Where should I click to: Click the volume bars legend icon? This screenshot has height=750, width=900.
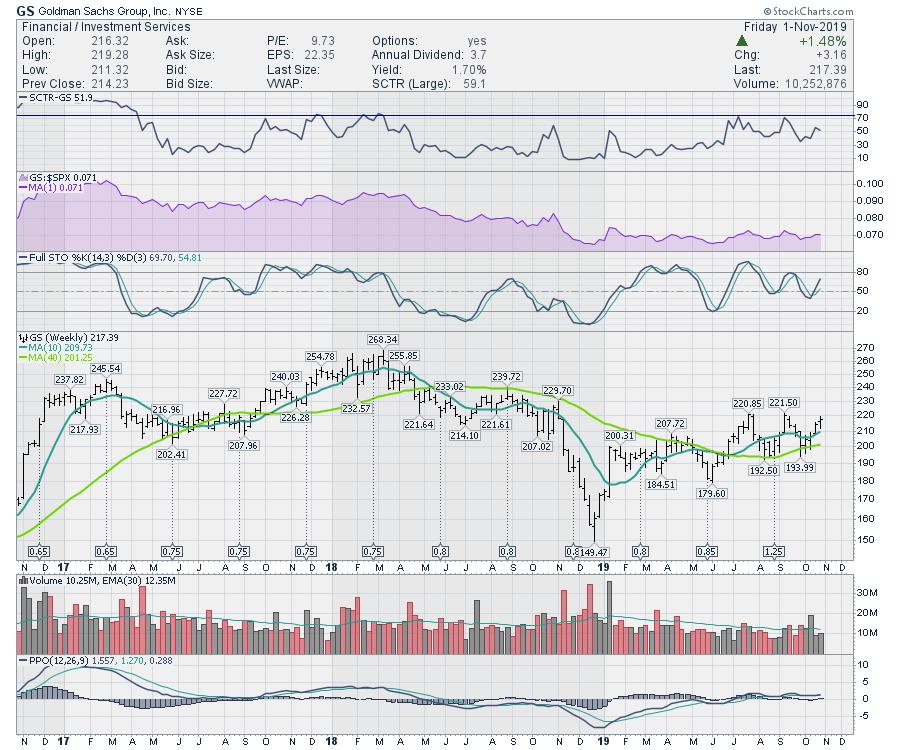click(23, 581)
